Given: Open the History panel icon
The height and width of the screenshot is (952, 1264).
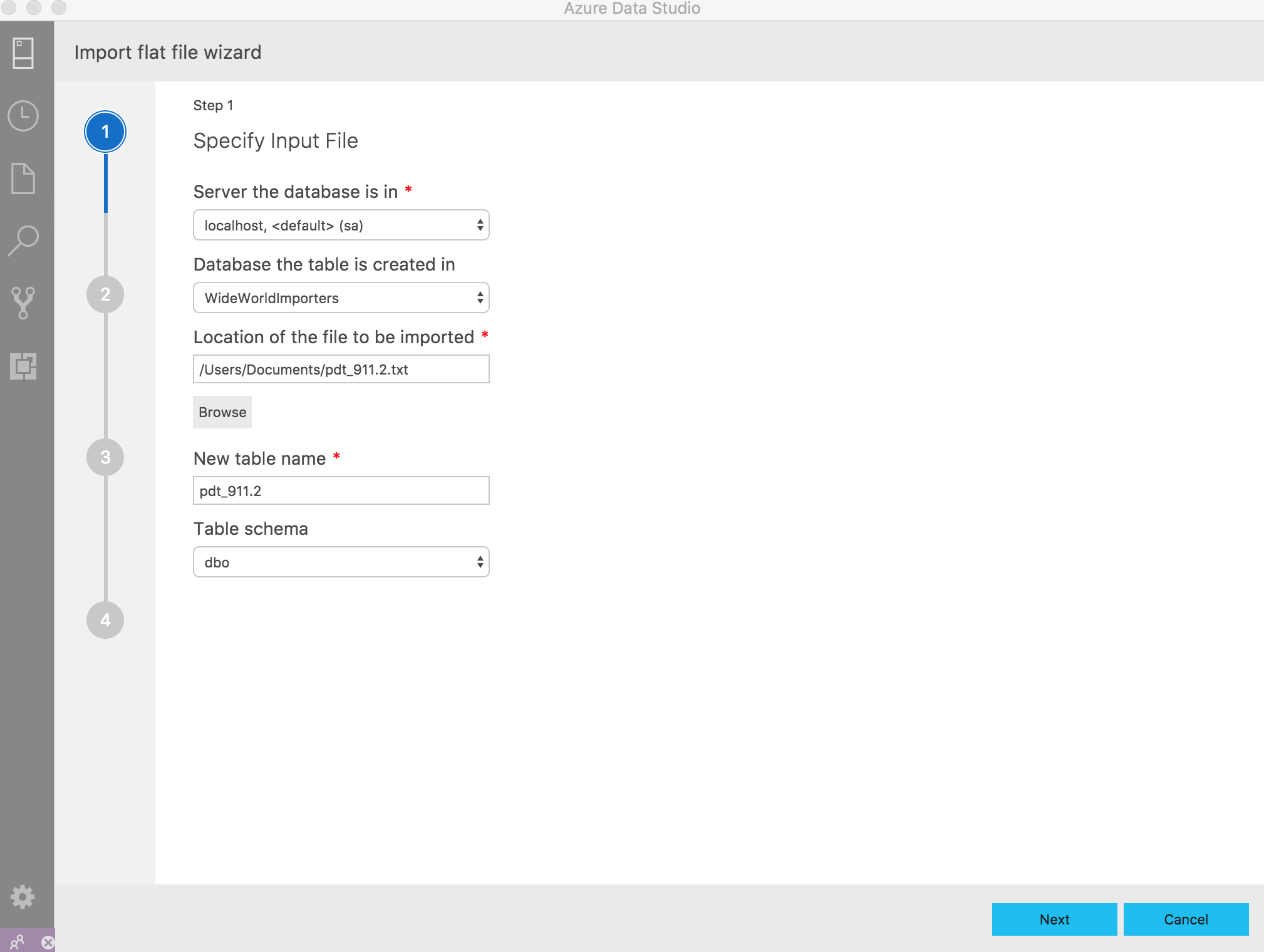Looking at the screenshot, I should (x=24, y=115).
